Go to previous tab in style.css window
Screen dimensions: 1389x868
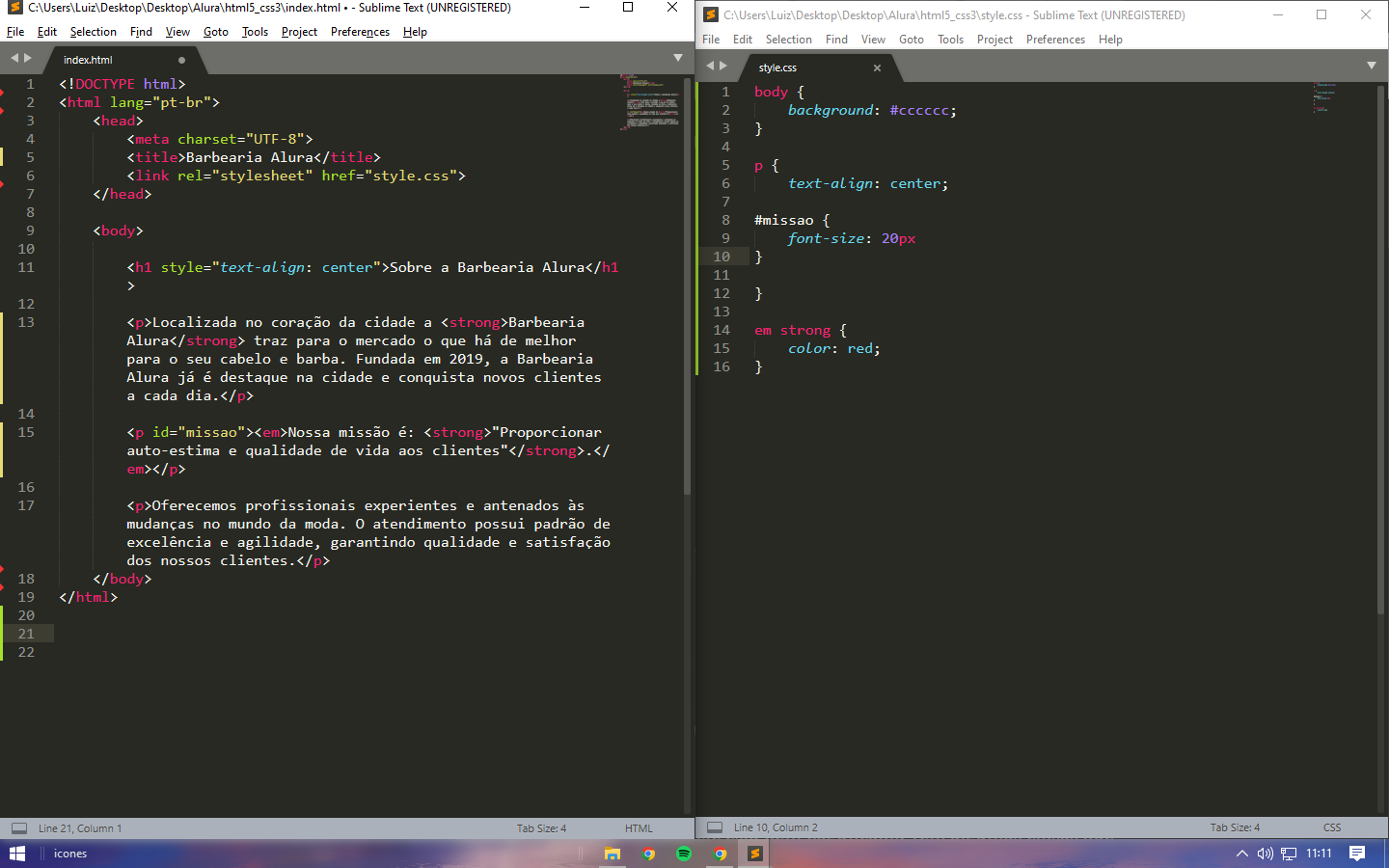[x=710, y=66]
